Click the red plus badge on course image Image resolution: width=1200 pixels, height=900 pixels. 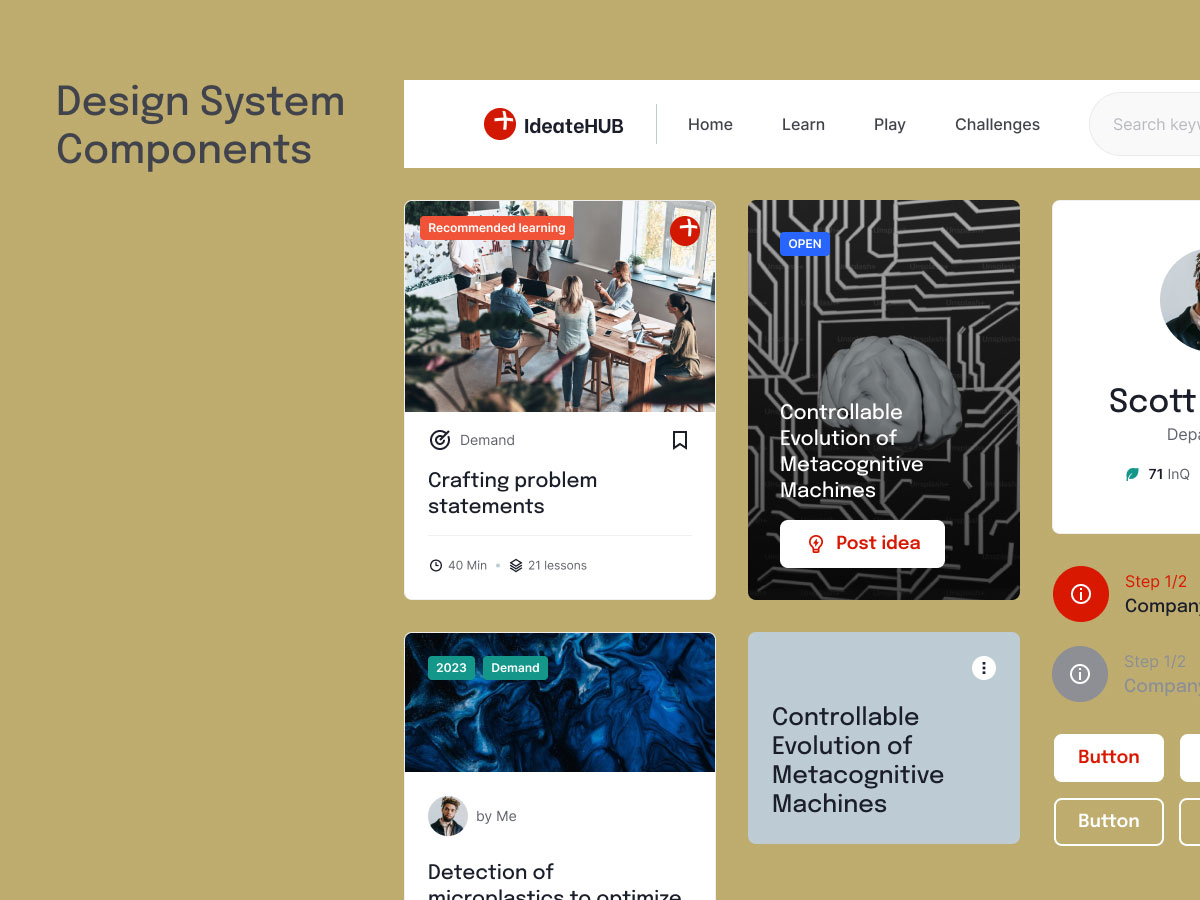coord(685,230)
